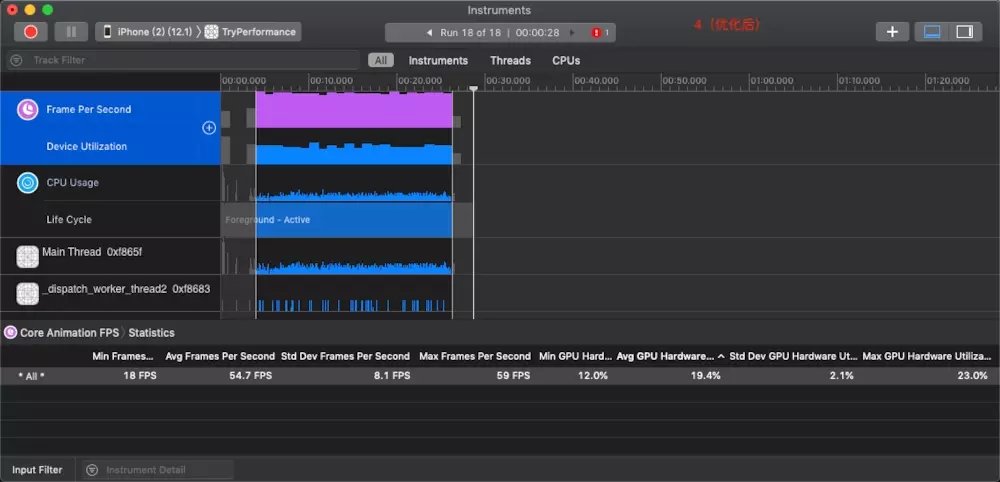Select the CPU Usage instrument icon

click(x=27, y=183)
